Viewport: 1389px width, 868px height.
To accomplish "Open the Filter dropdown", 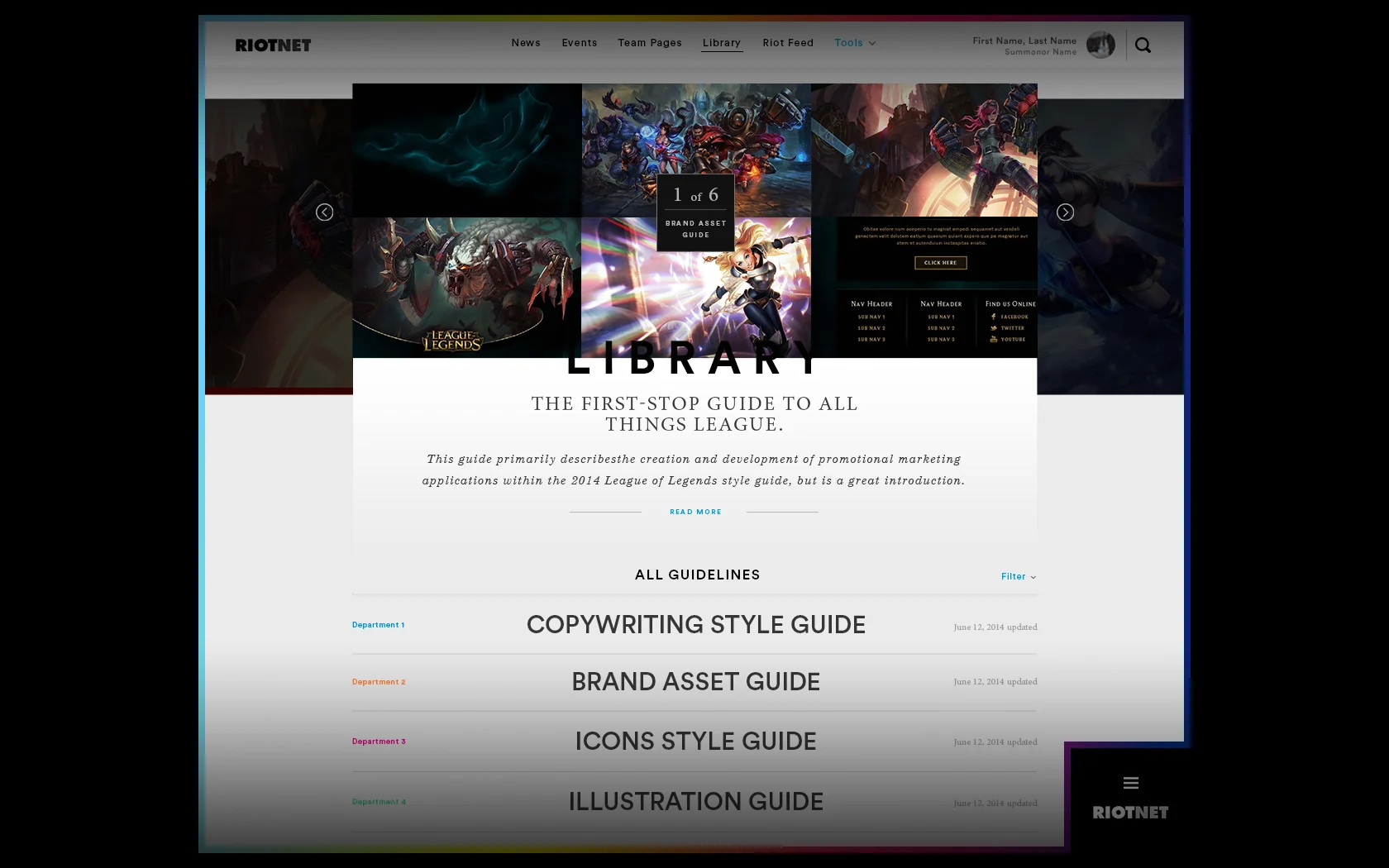I will 1019,576.
